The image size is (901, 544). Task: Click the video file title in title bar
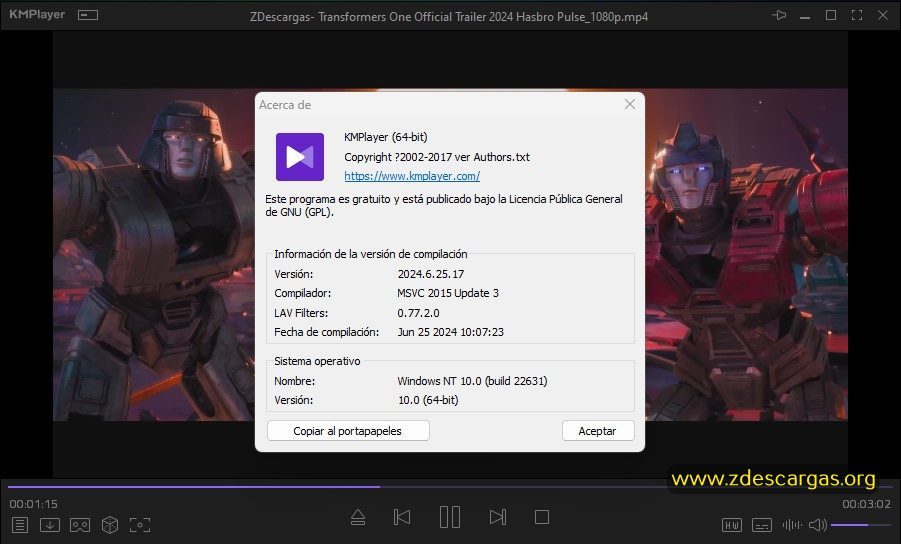(x=449, y=17)
